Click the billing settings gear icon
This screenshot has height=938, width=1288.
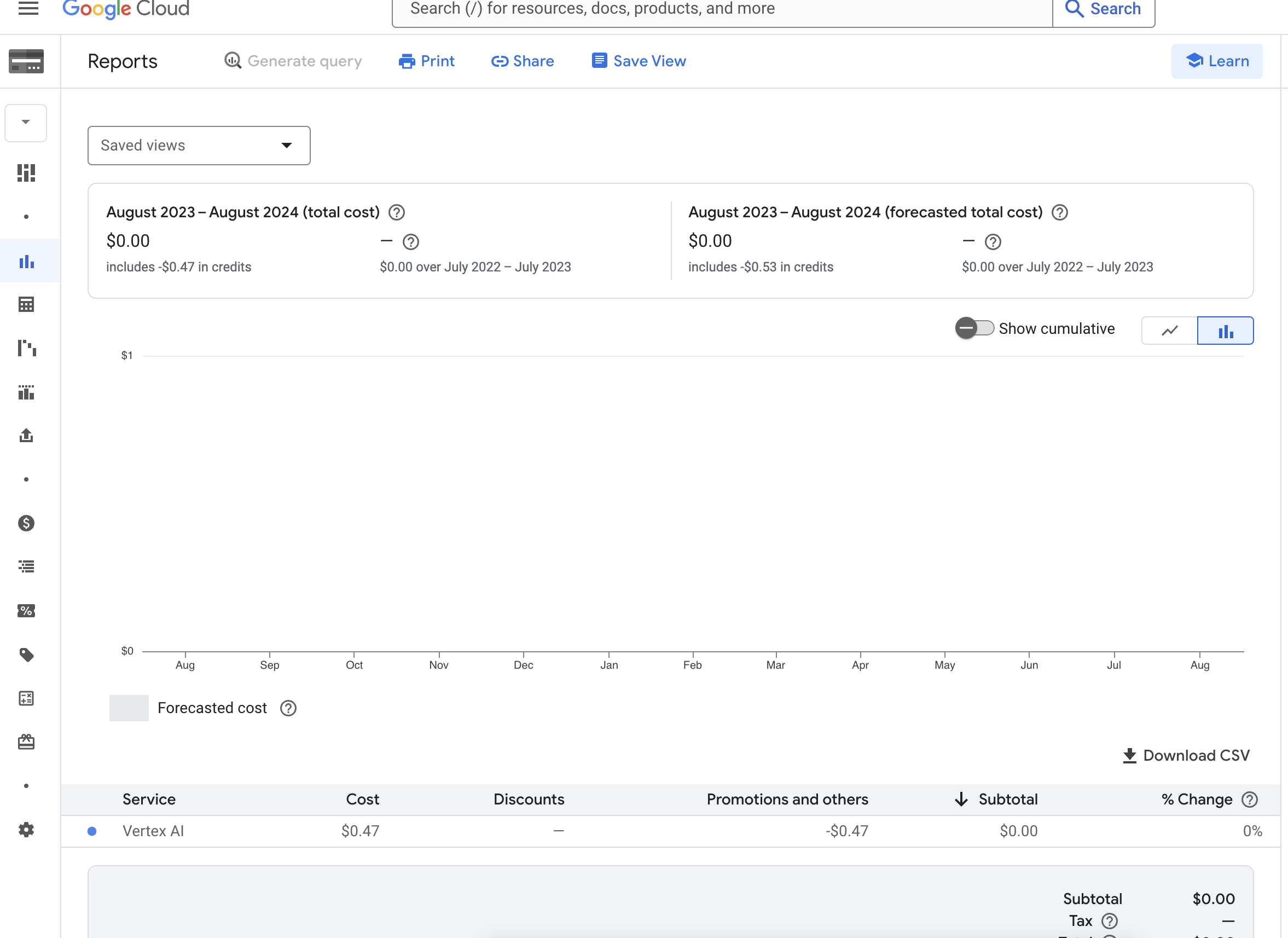pos(27,830)
